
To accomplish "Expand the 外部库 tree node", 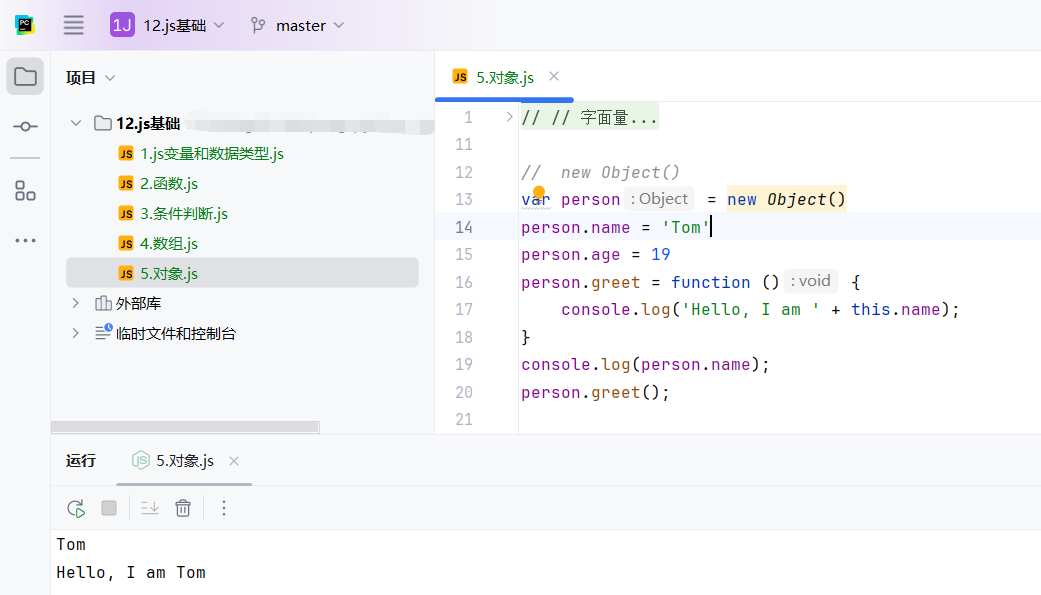I will coord(75,303).
